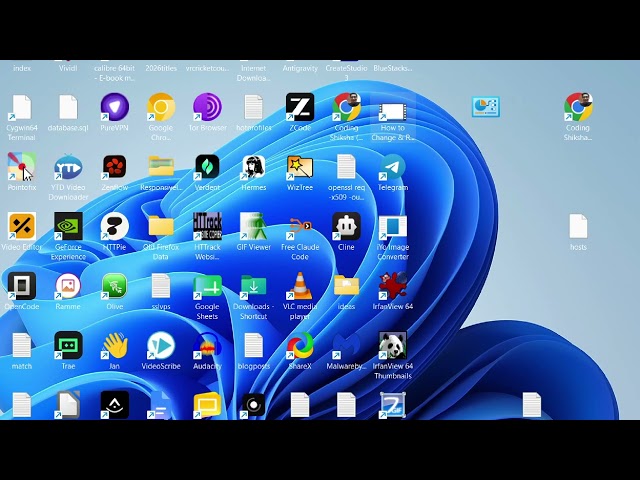Click the 'CreateStudio 3' label text
The height and width of the screenshot is (480, 640).
click(346, 73)
